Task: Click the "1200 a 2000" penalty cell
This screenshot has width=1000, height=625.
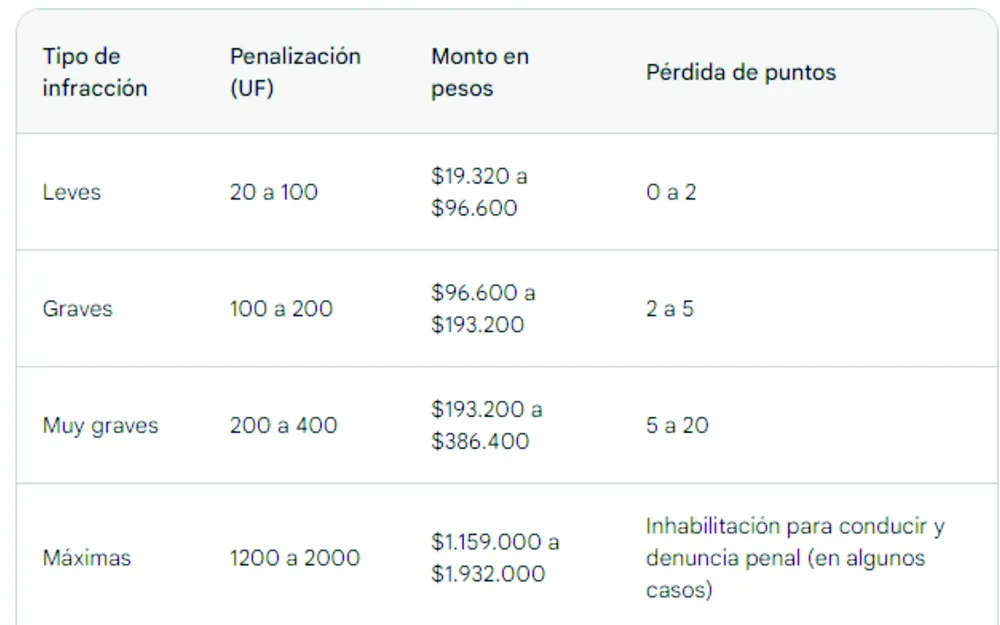Action: (x=295, y=558)
